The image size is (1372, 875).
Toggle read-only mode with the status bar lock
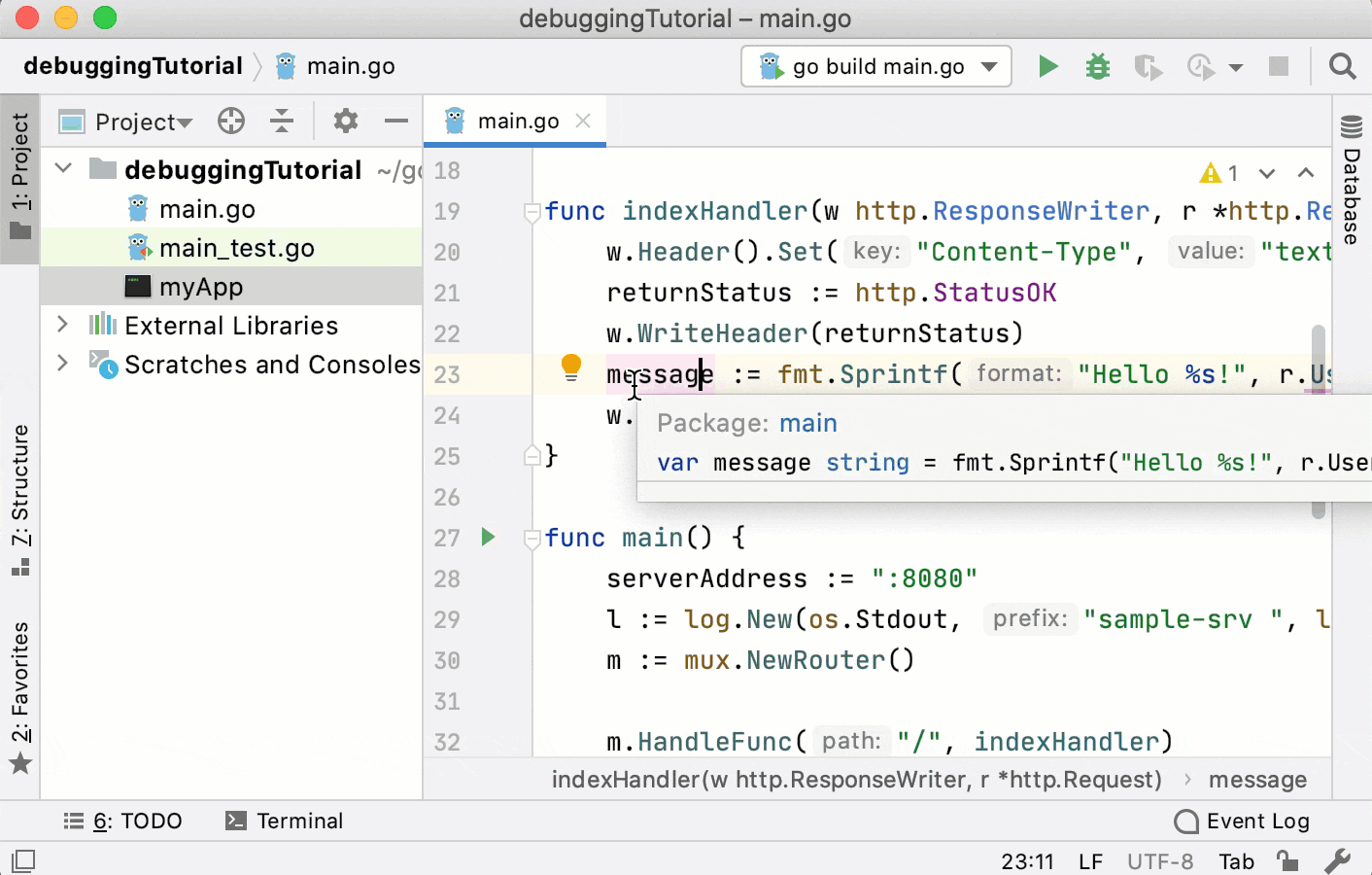(x=1288, y=861)
